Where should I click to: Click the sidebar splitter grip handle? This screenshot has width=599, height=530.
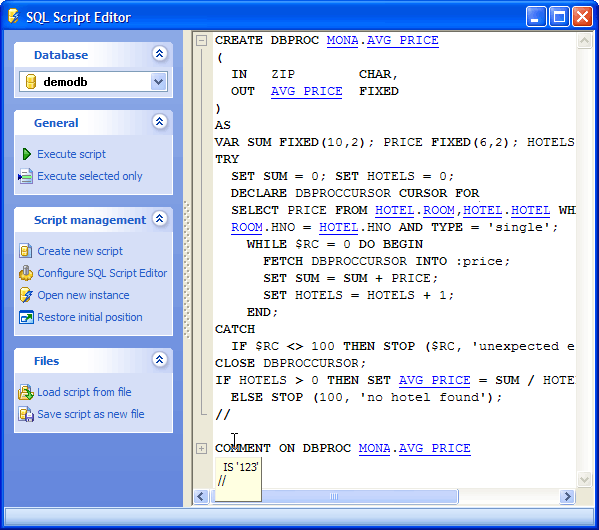pyautogui.click(x=187, y=269)
